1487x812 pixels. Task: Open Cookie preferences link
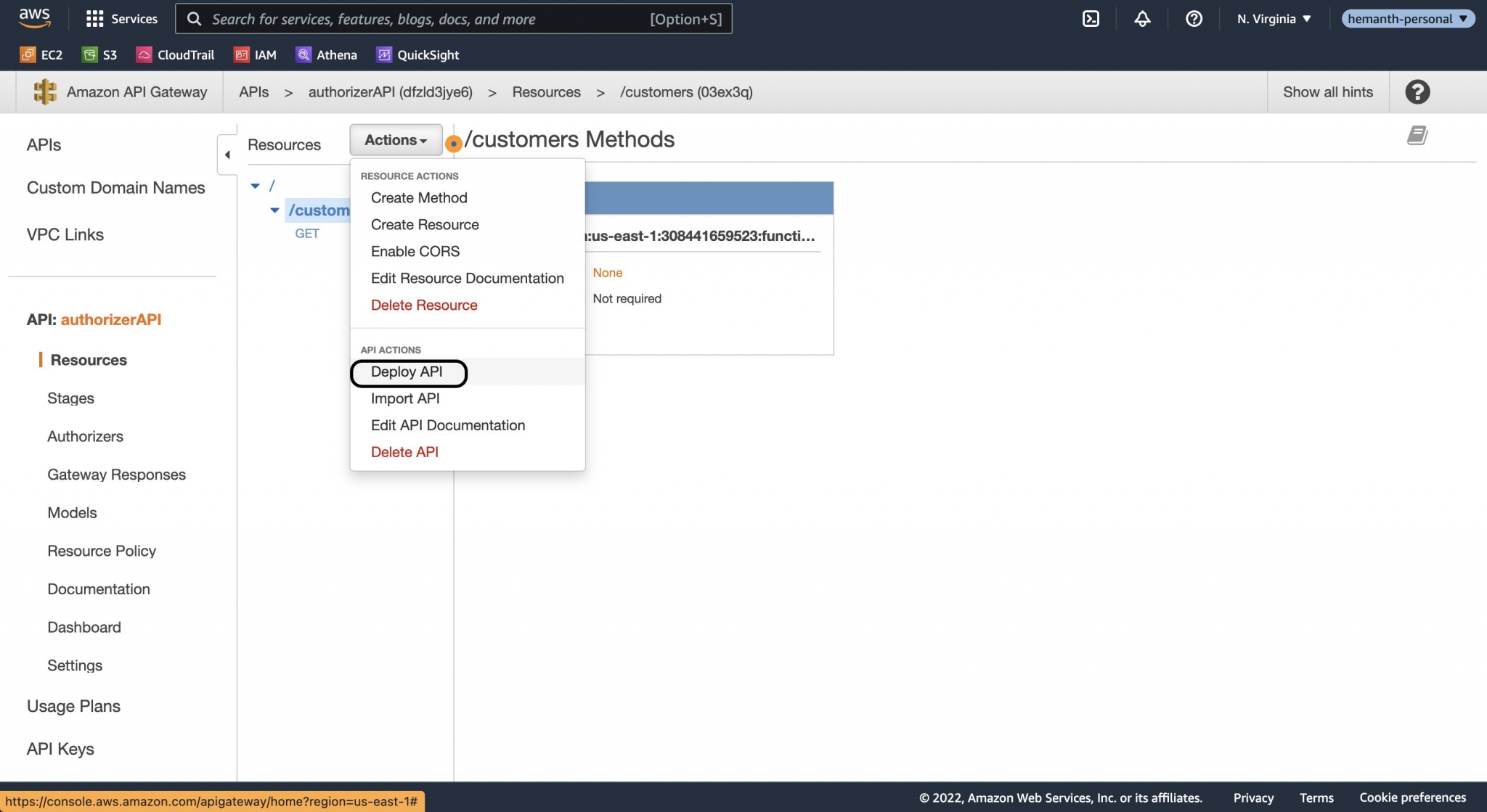pos(1412,797)
